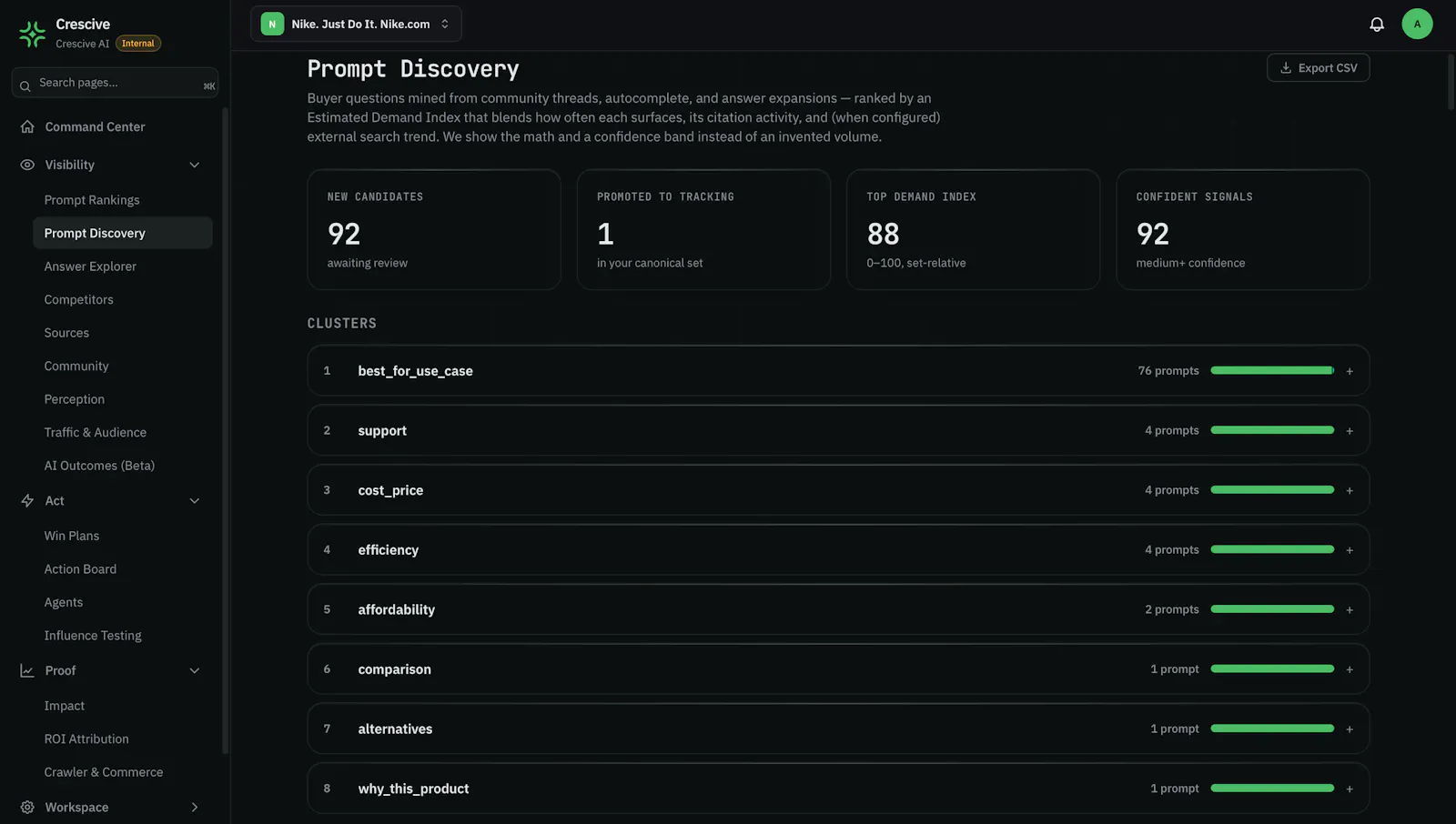Image resolution: width=1456 pixels, height=824 pixels.
Task: Click the "affordability" cluster name
Action: (x=397, y=609)
